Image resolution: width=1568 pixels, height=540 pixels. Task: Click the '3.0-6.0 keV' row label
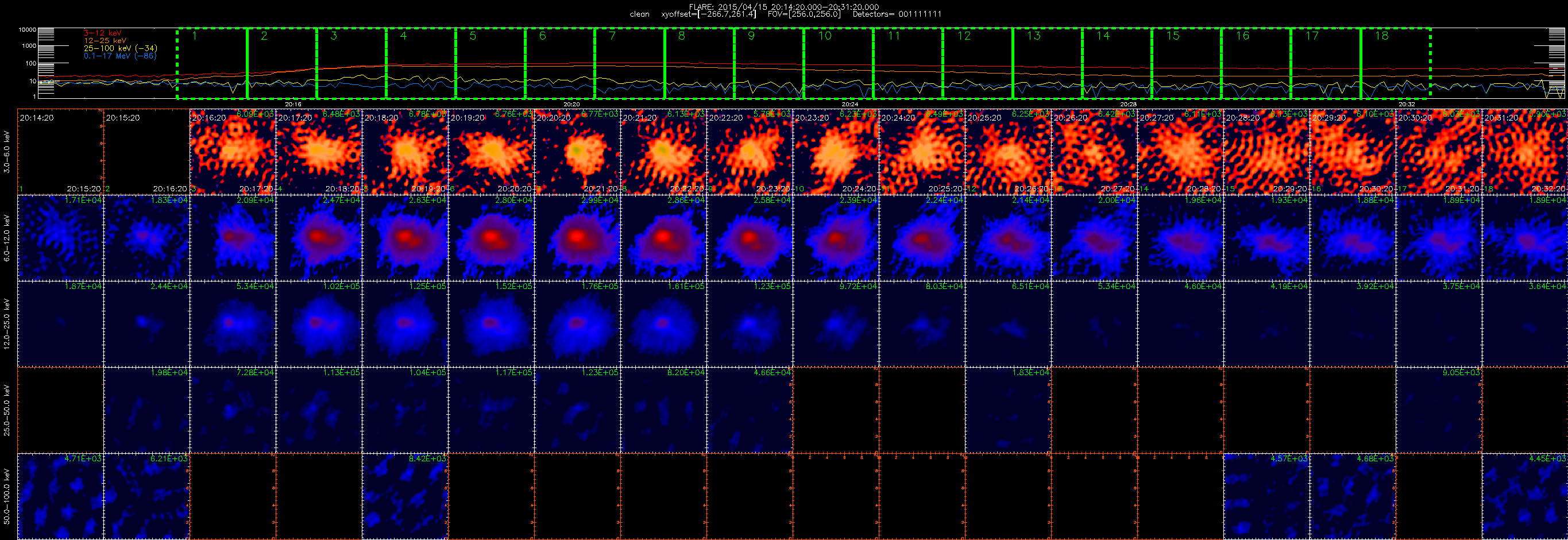(x=7, y=152)
